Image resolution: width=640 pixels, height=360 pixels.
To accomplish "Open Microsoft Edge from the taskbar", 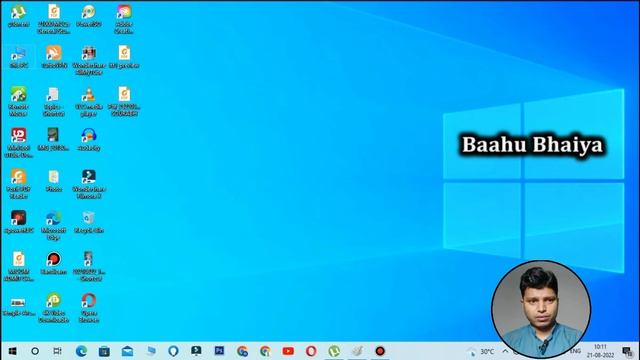I will click(x=81, y=351).
